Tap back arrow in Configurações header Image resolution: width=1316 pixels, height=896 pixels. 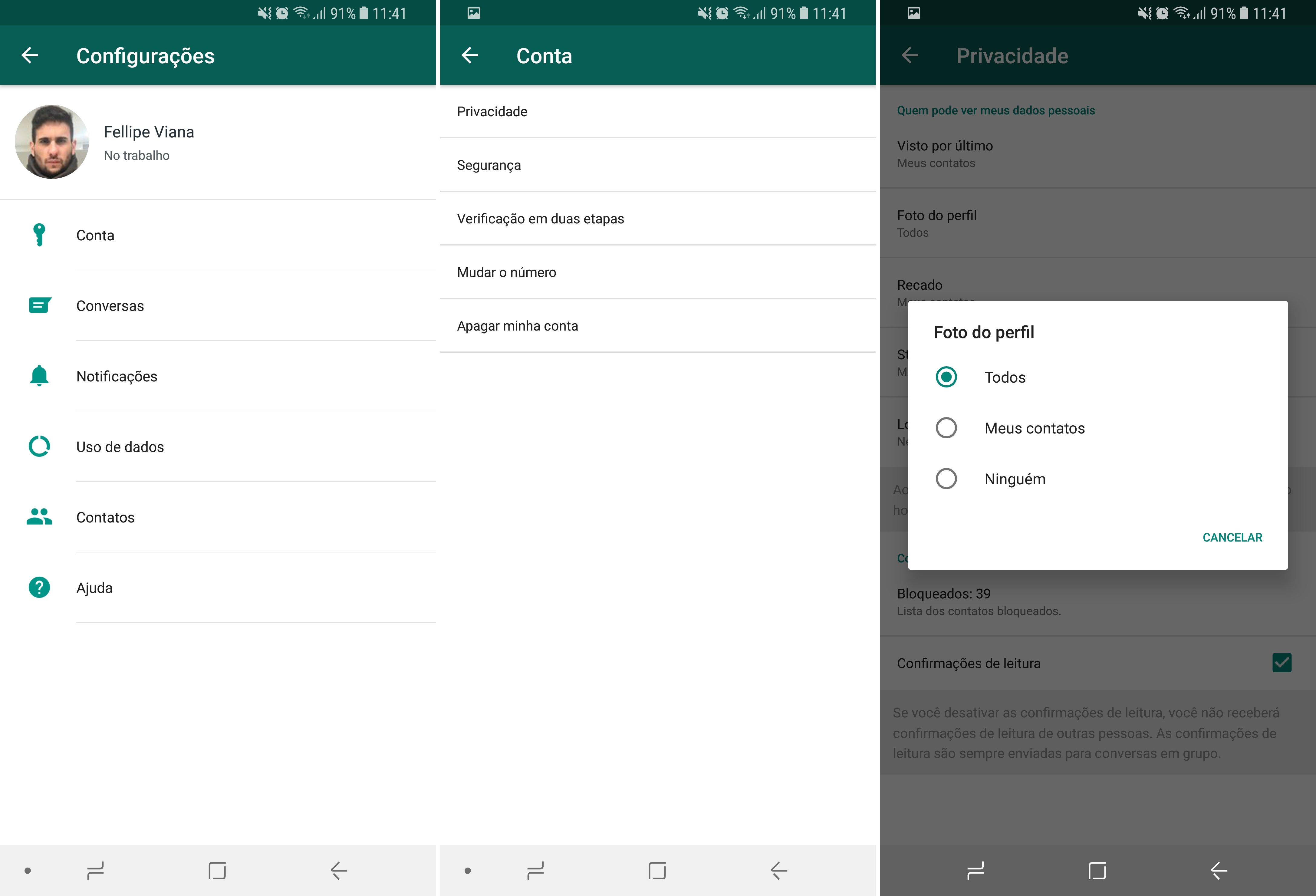click(x=30, y=55)
